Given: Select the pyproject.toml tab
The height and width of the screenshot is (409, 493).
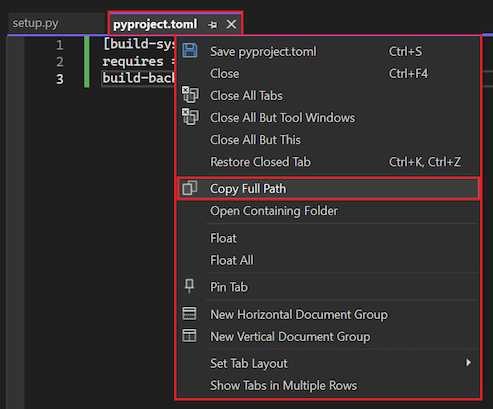Looking at the screenshot, I should click(x=155, y=24).
